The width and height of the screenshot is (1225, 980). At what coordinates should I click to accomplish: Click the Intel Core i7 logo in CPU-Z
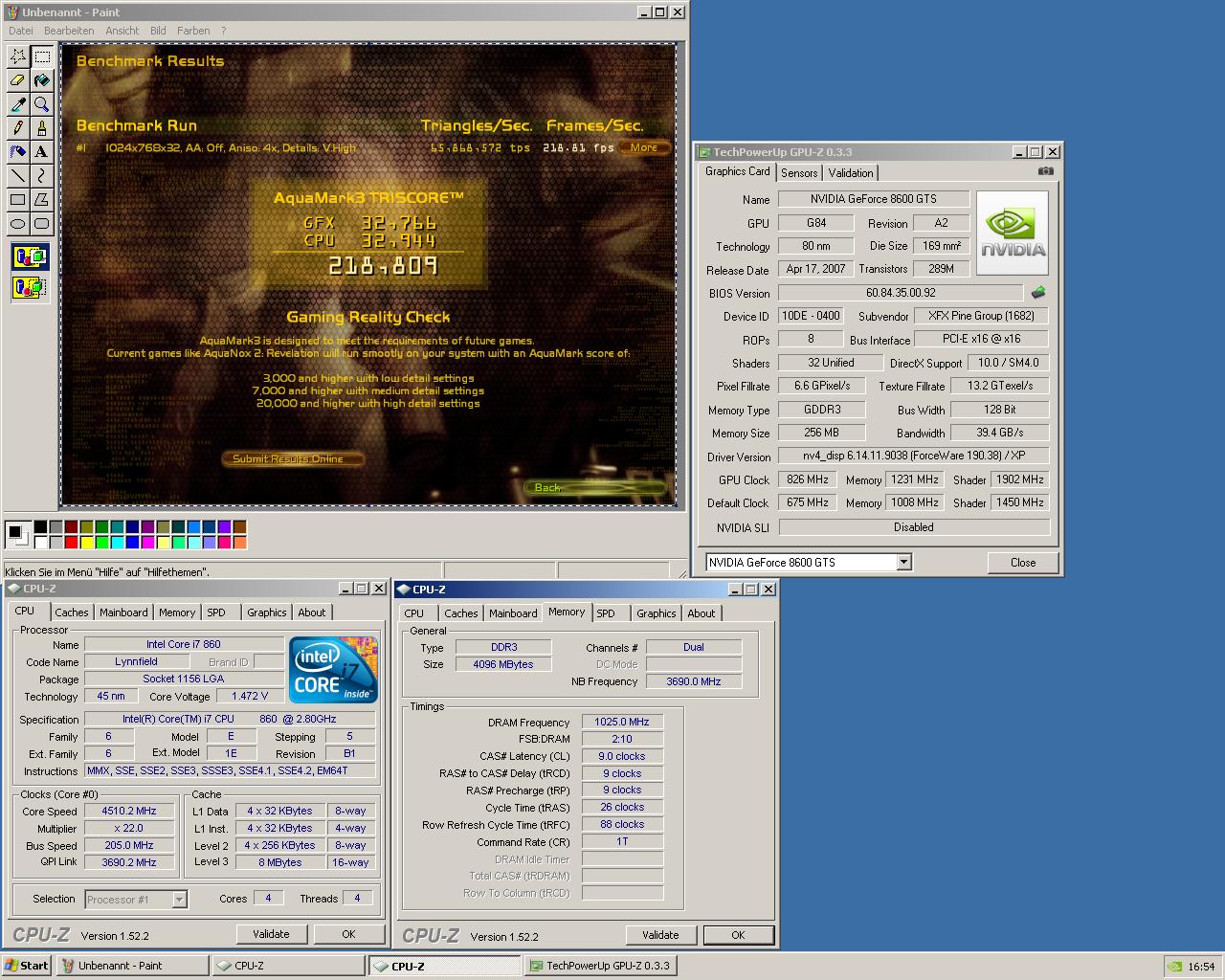pos(333,669)
